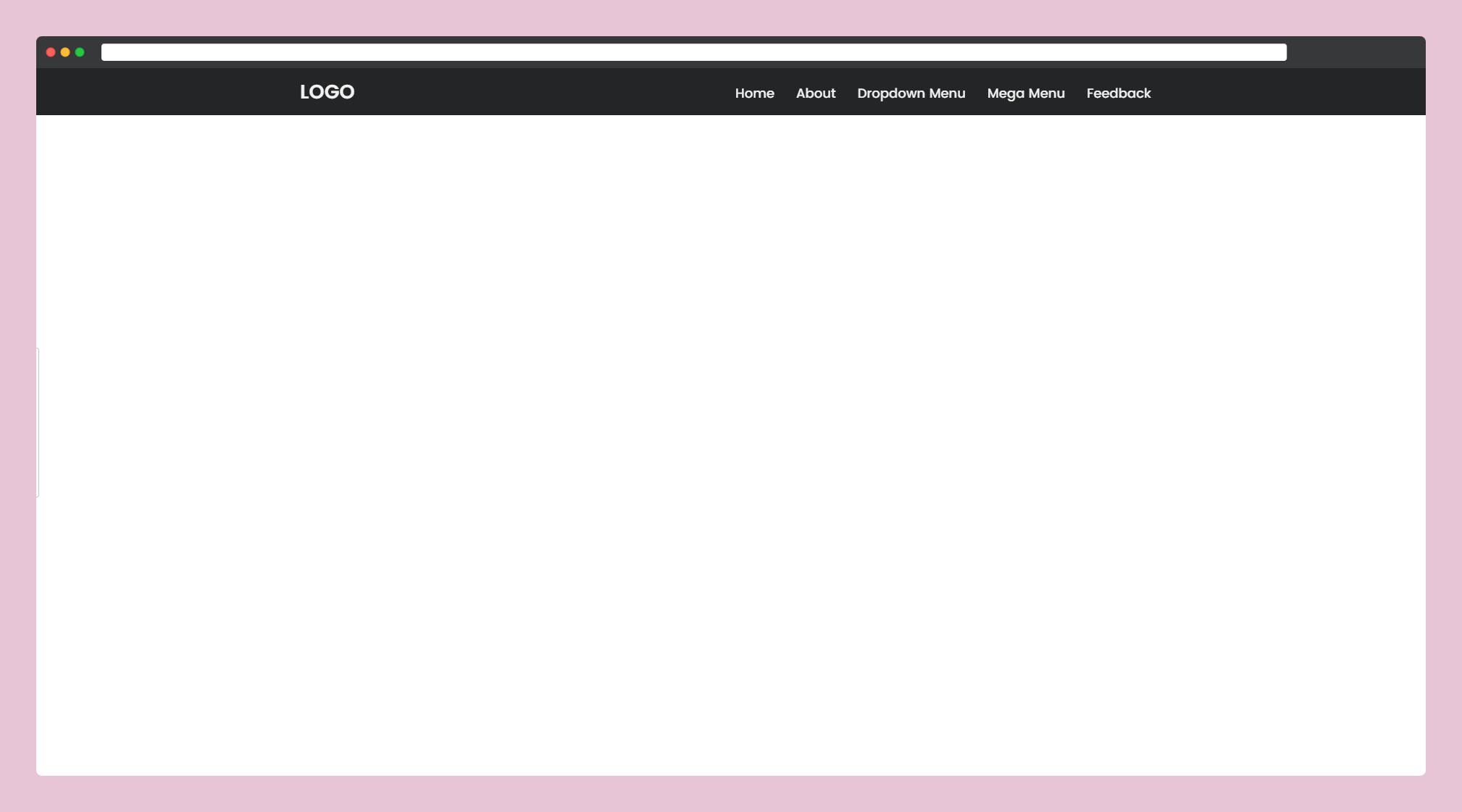Click the red close dot

51,52
